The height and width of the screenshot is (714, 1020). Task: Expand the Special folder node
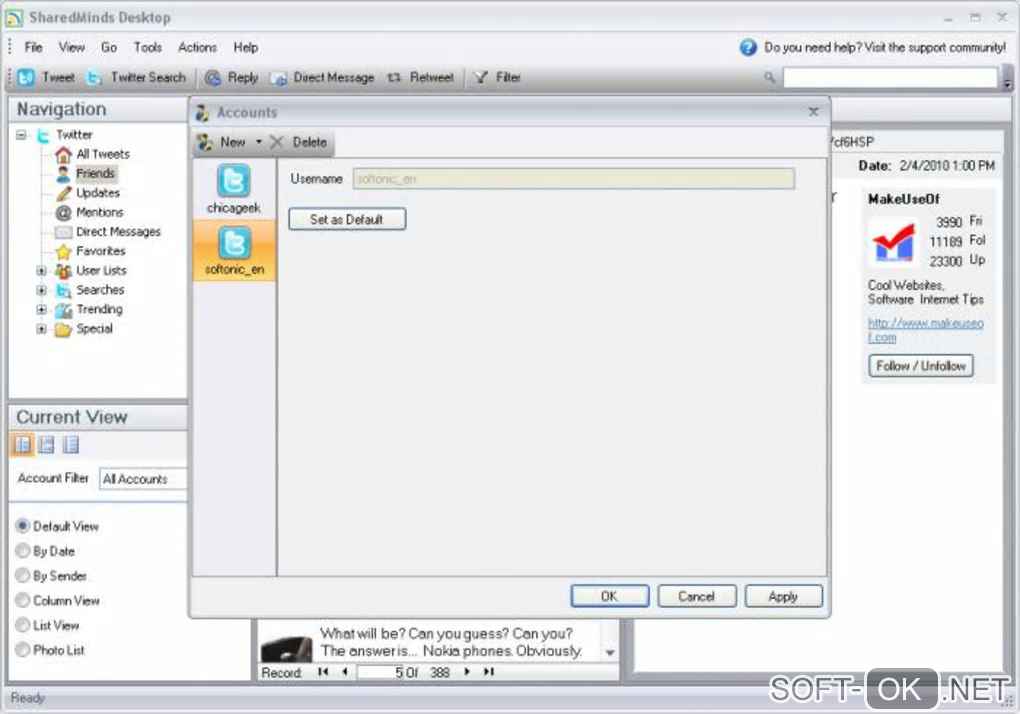(x=42, y=329)
